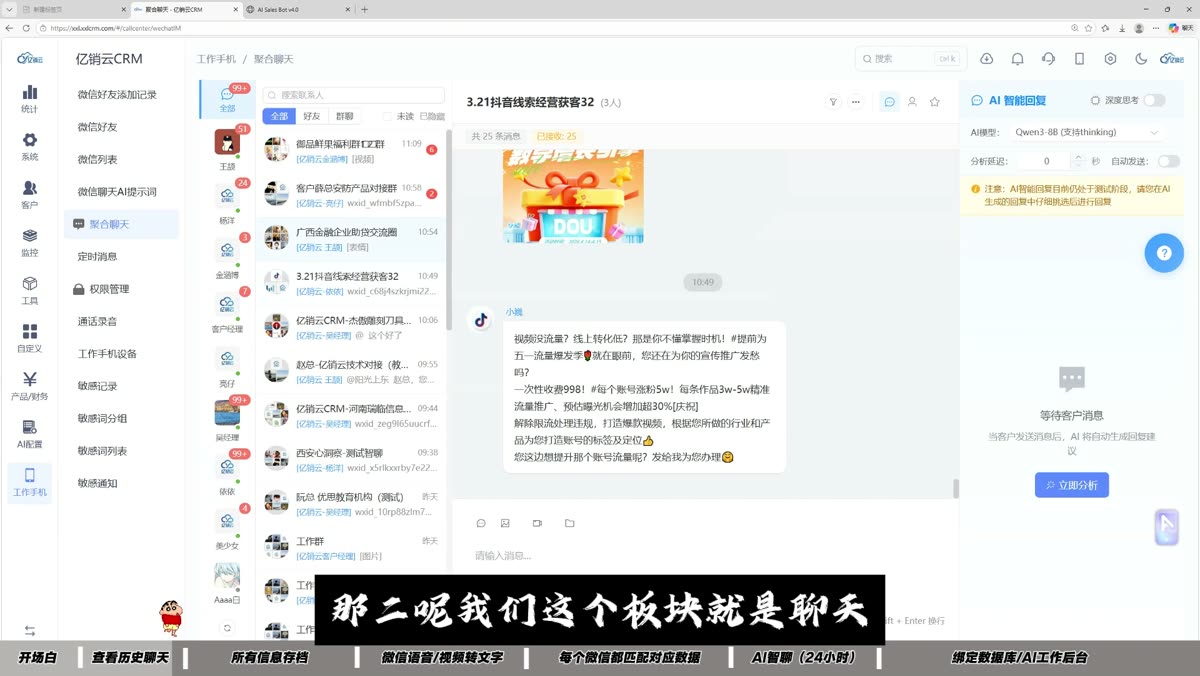Open the 自定义 custom sidebar section
The height and width of the screenshot is (676, 1200).
[30, 338]
